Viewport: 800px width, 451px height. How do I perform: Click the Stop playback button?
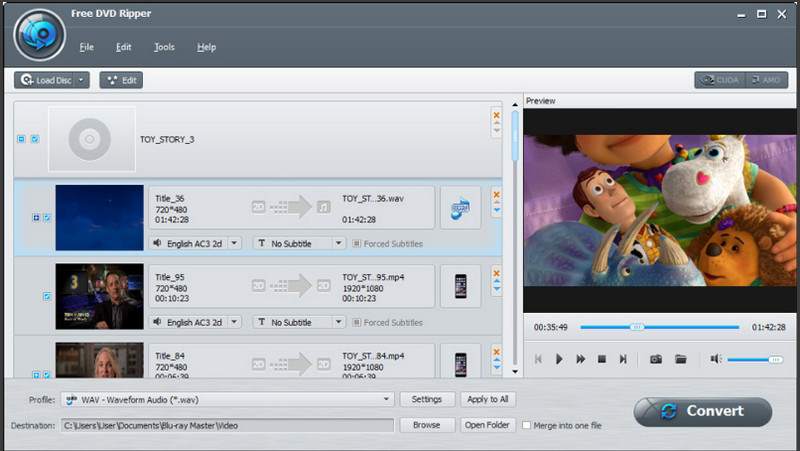(x=602, y=359)
